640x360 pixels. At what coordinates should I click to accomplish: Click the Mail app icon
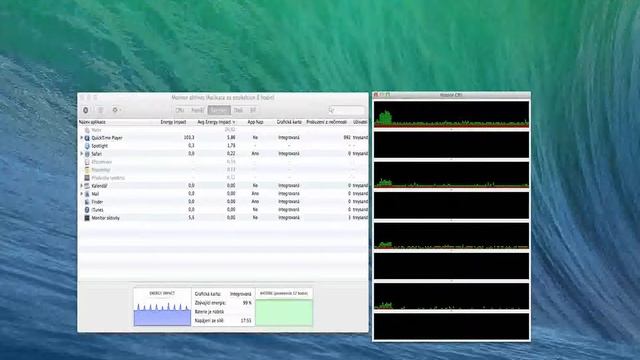coord(87,194)
